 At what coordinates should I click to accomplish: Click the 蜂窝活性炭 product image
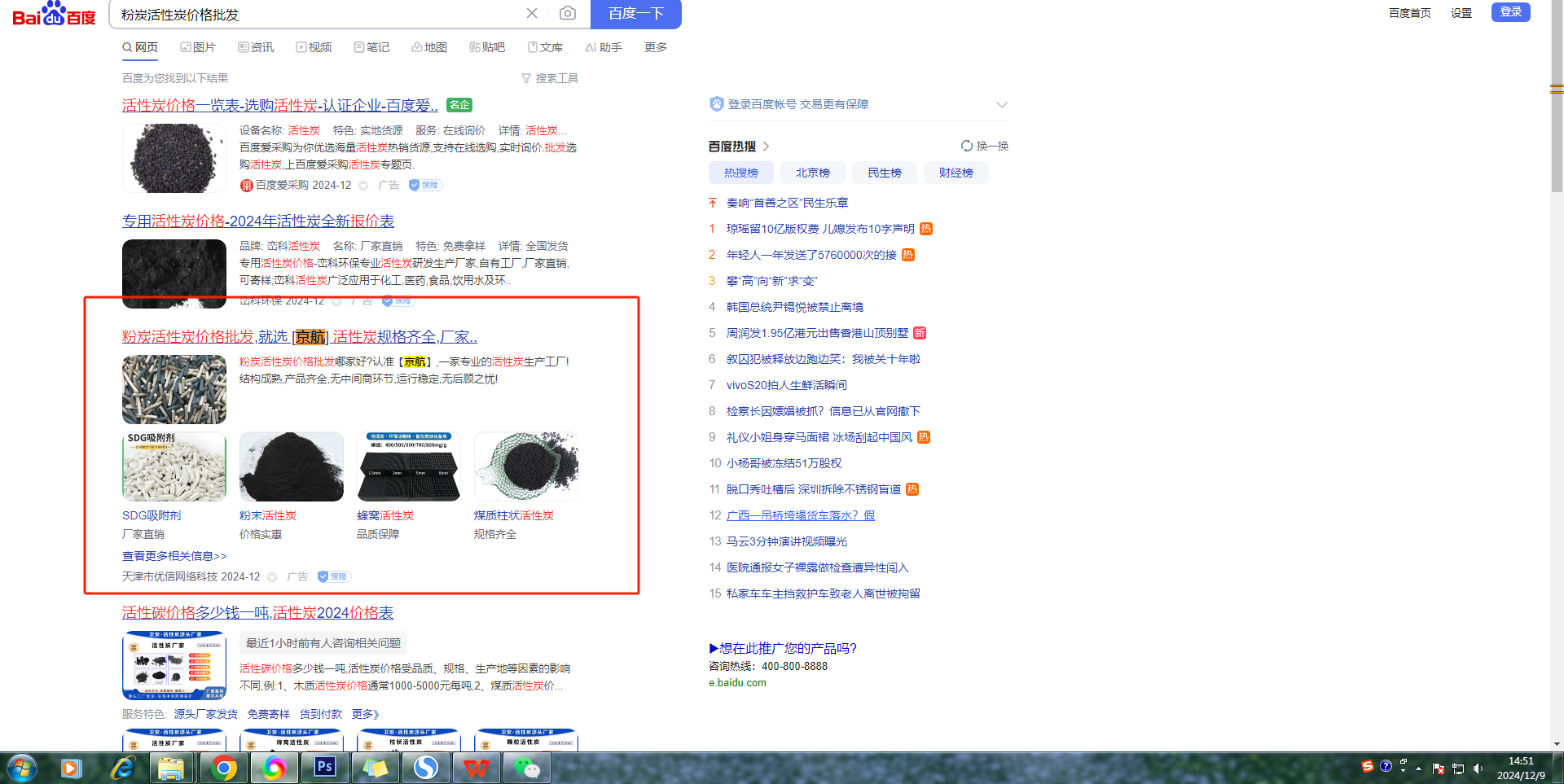coord(409,466)
